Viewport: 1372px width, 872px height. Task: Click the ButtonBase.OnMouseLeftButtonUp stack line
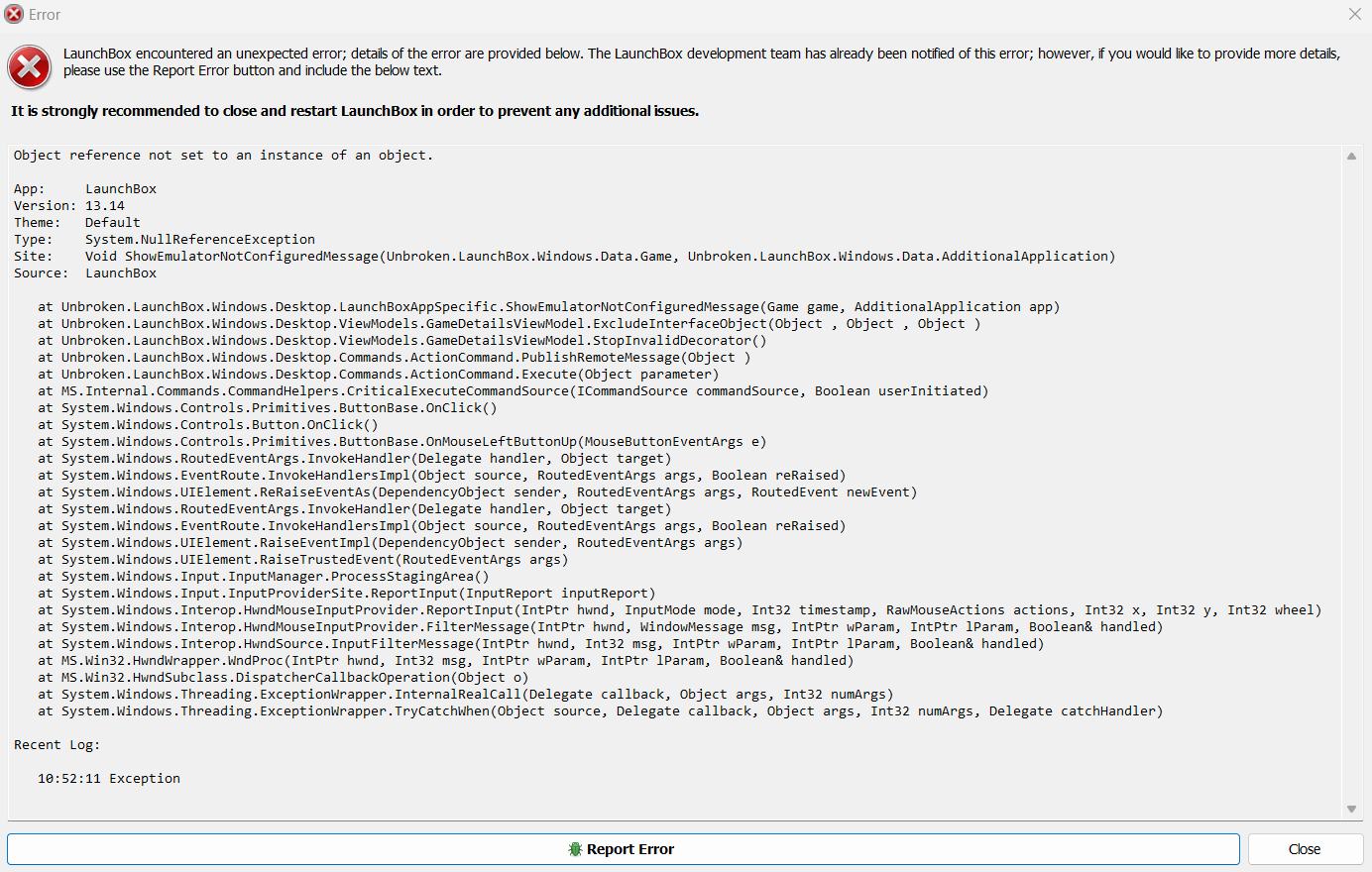click(x=402, y=442)
